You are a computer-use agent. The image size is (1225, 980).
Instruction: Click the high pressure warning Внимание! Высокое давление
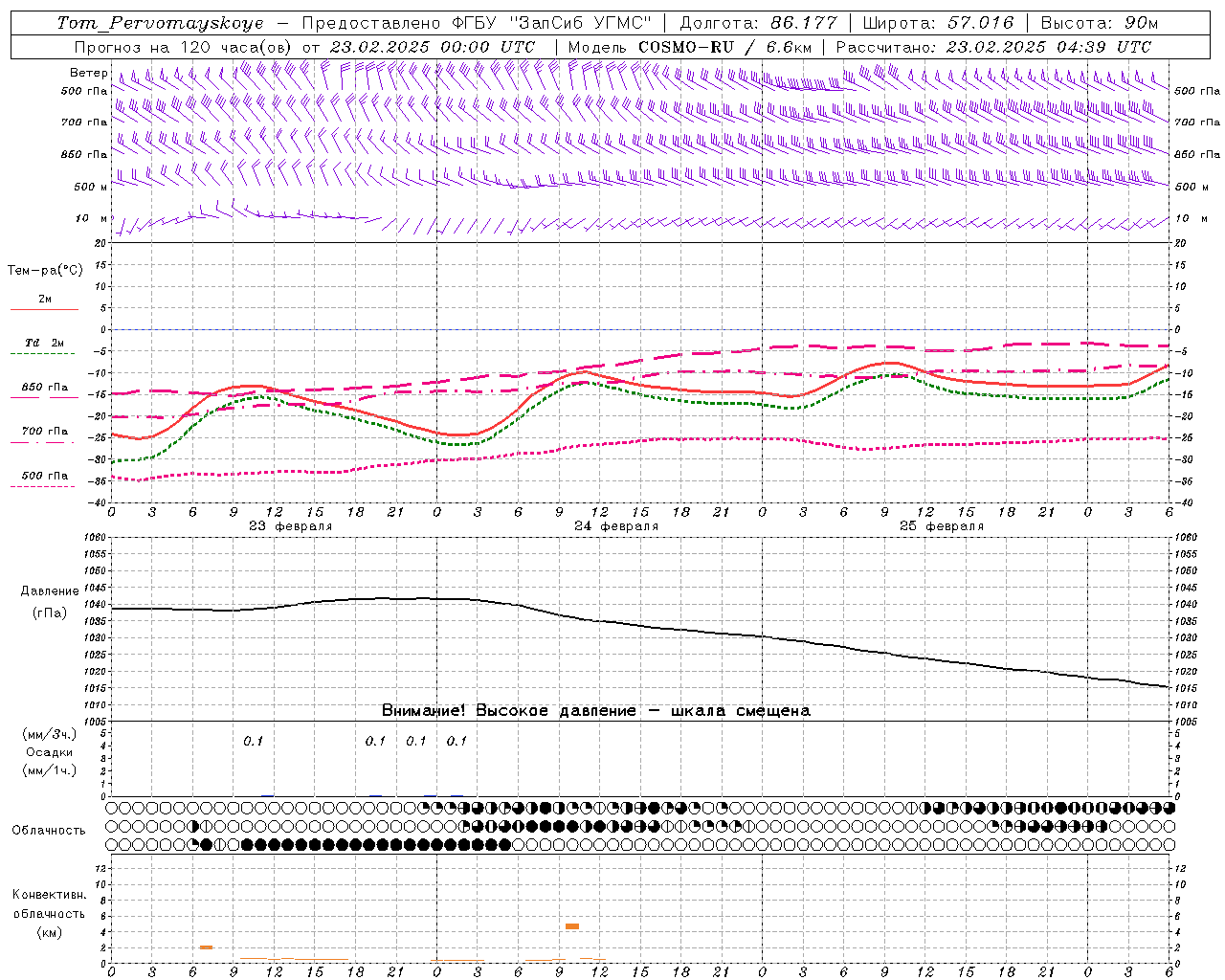[x=508, y=710]
